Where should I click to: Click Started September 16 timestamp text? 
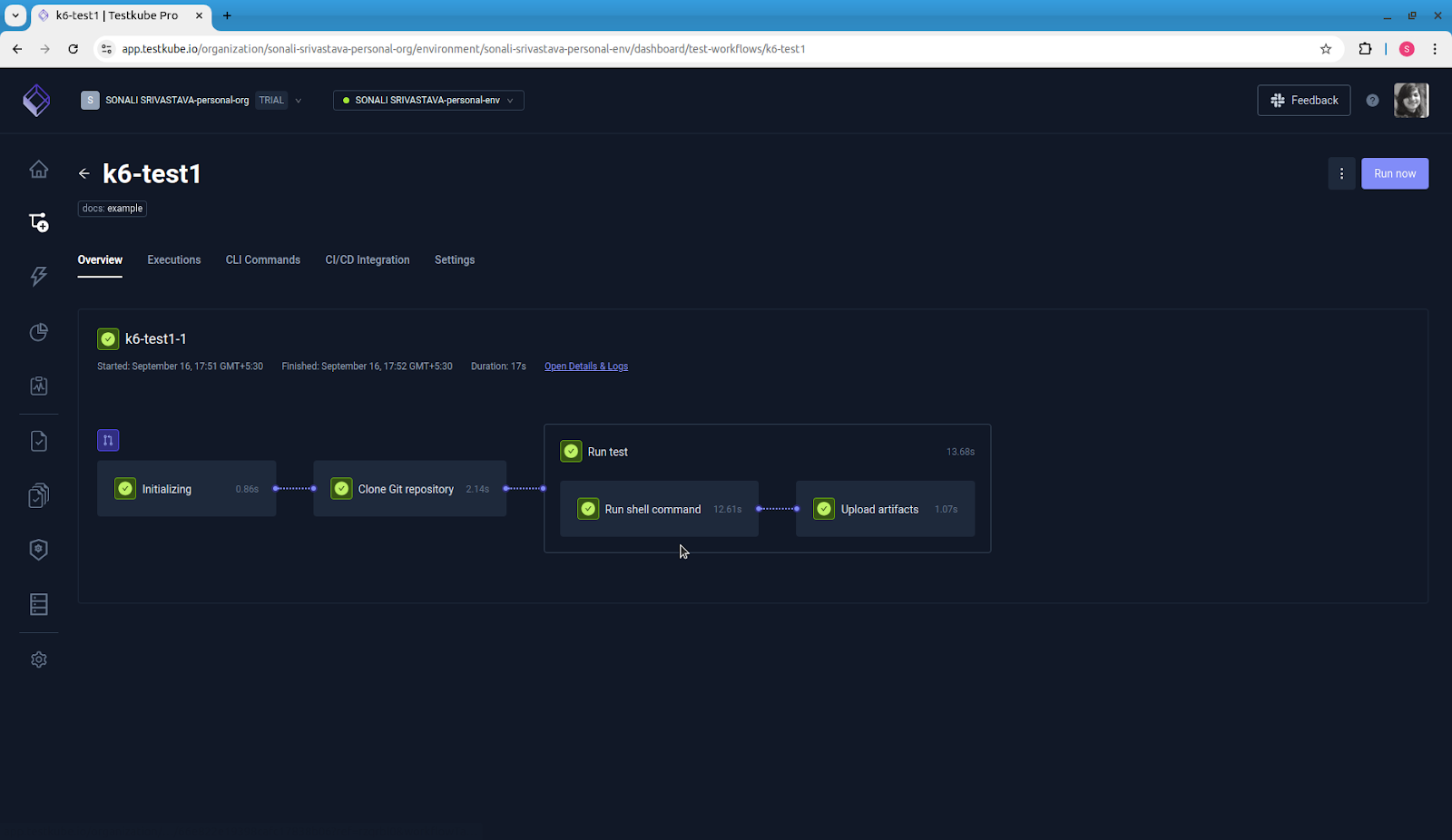coord(181,366)
